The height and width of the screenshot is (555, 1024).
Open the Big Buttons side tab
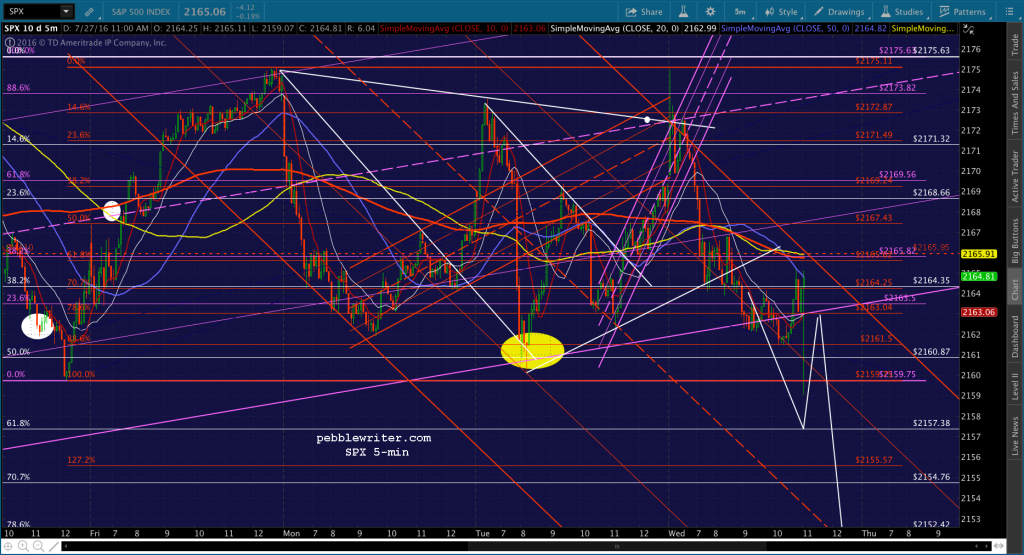tap(1015, 240)
